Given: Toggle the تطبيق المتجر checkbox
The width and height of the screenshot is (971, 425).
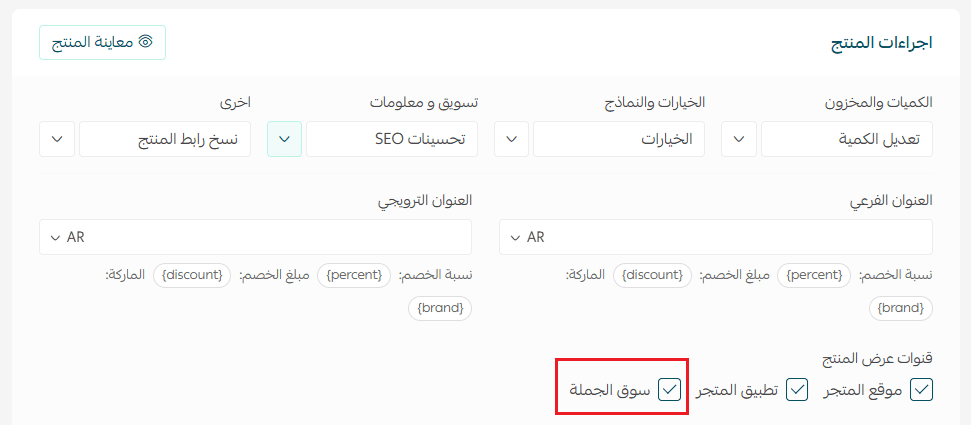Looking at the screenshot, I should click(797, 389).
